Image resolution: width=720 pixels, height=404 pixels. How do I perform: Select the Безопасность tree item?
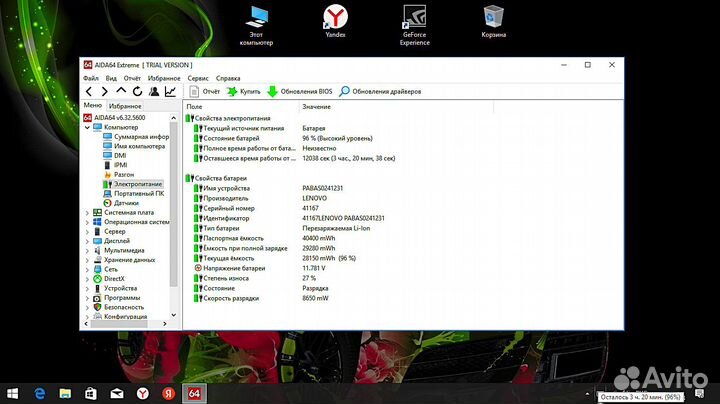118,307
